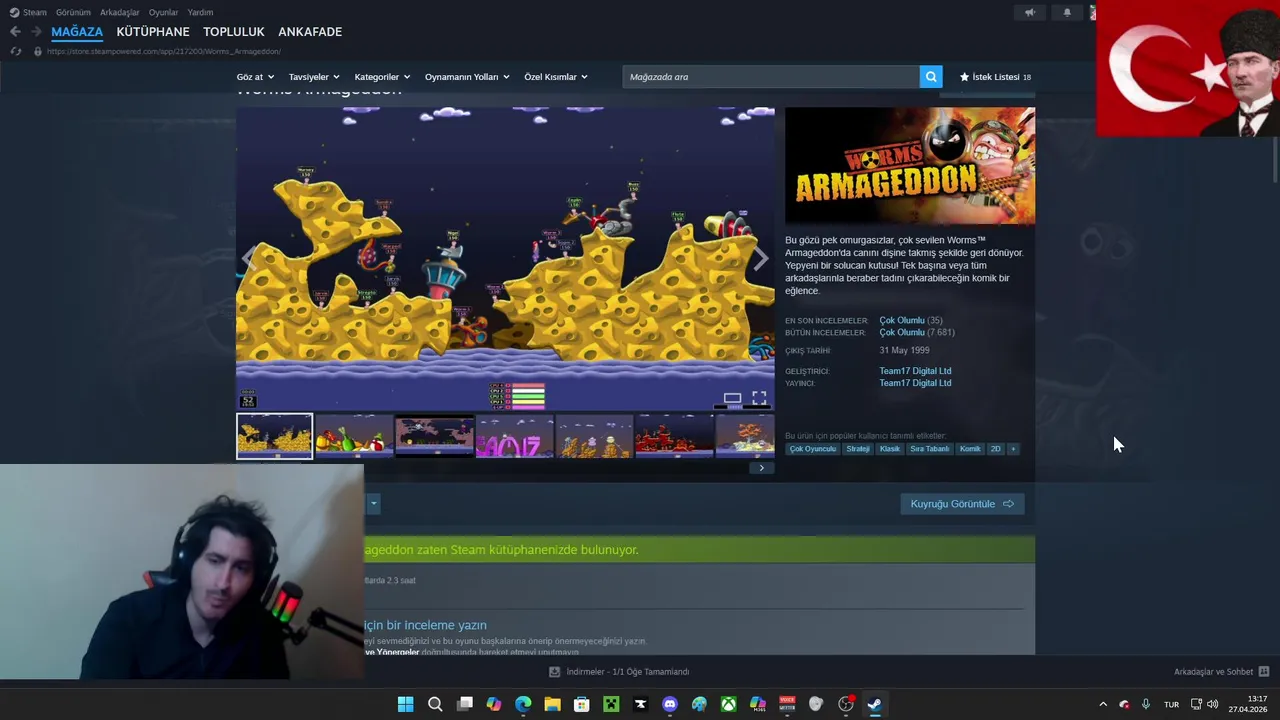Expand the Tavsiyeler dropdown
The width and height of the screenshot is (1280, 720).
click(x=314, y=77)
